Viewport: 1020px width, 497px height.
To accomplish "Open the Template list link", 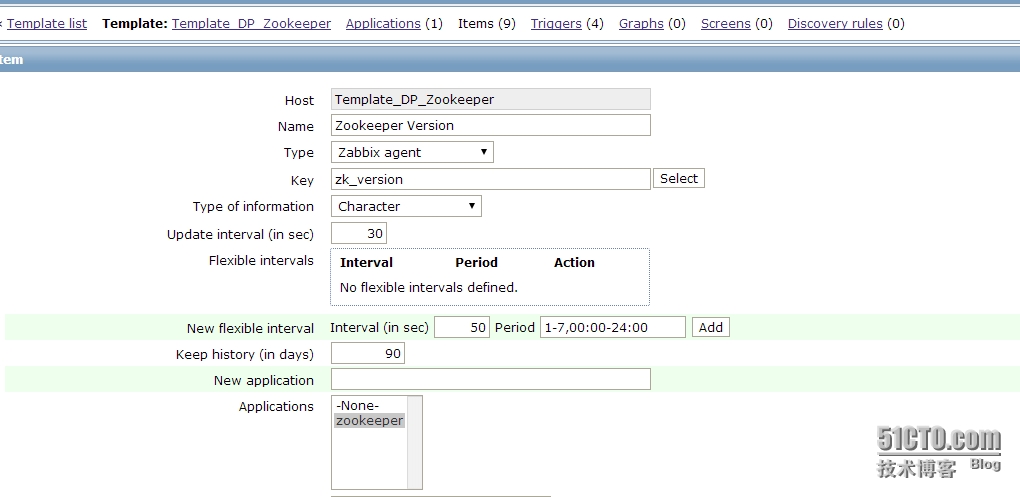I will 47,23.
